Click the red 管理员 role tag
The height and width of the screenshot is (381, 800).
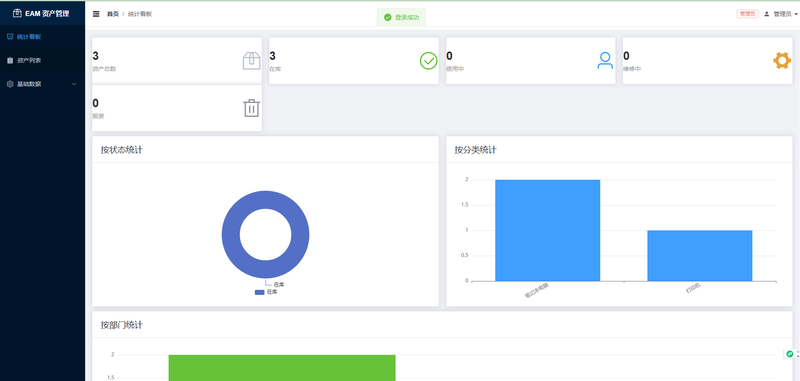[747, 14]
